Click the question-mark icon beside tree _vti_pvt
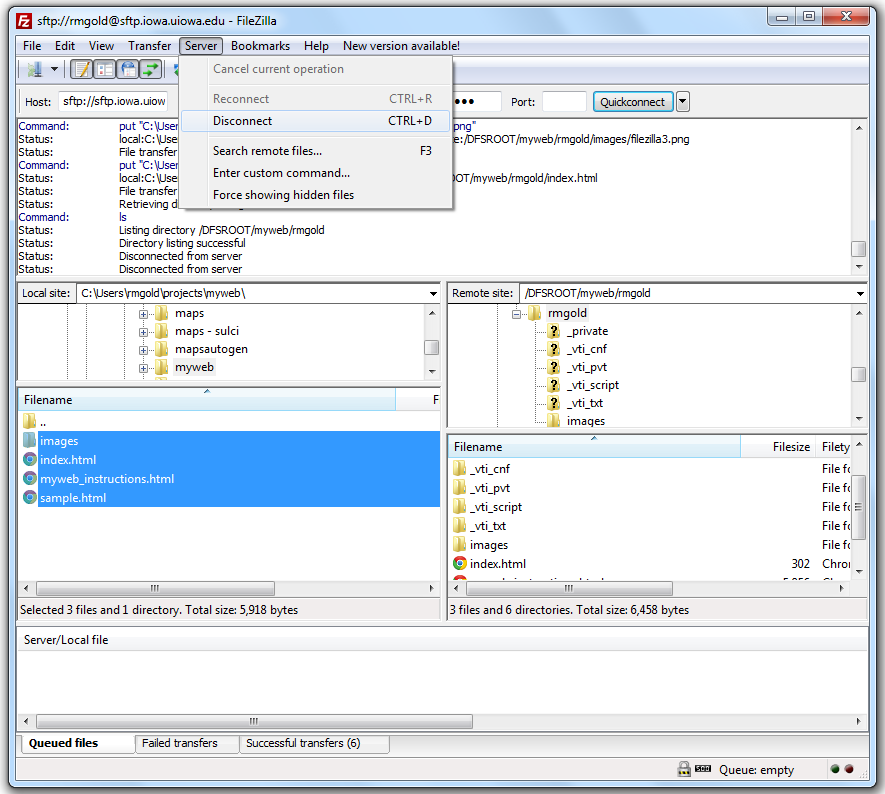 [554, 367]
